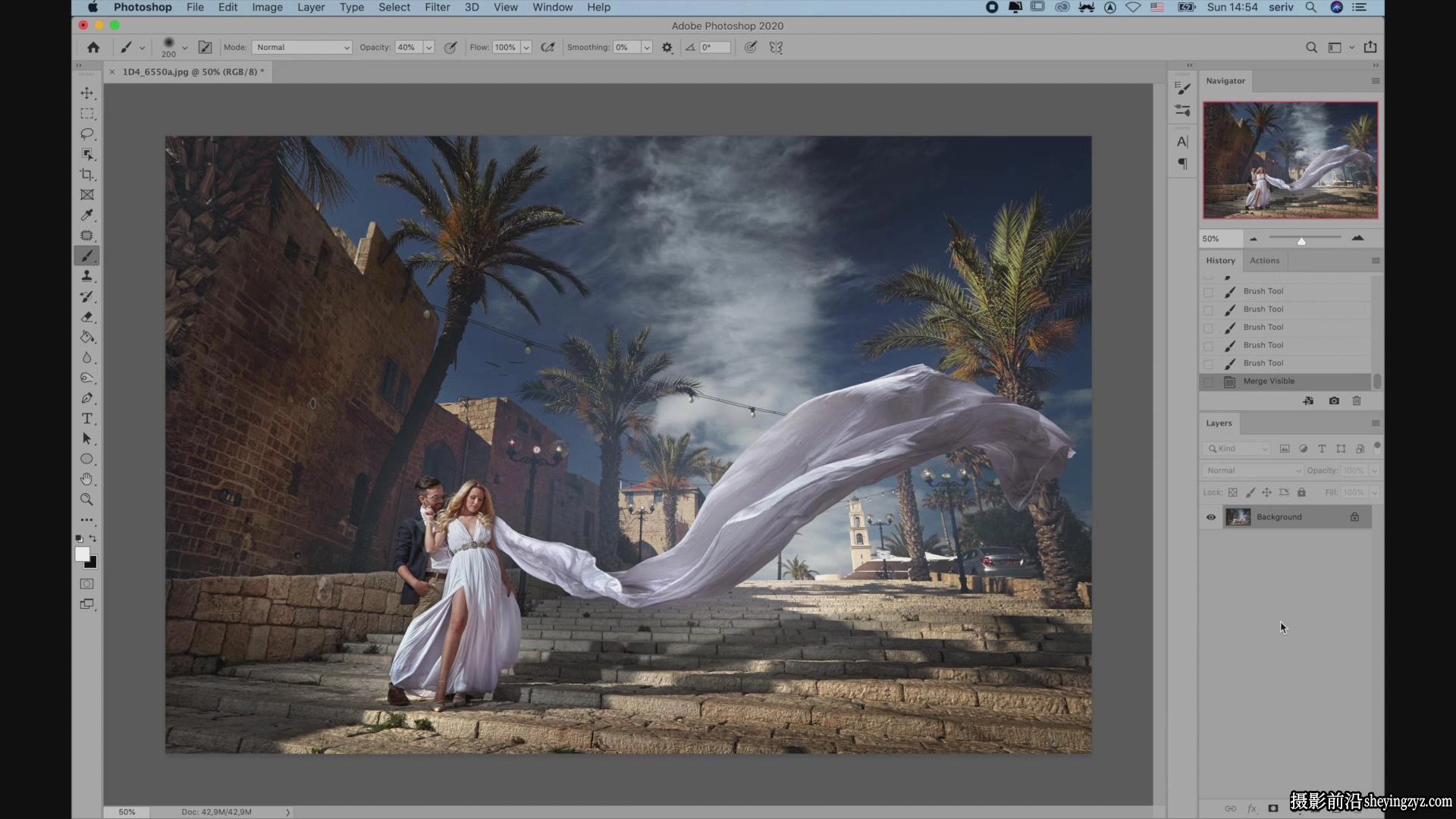The width and height of the screenshot is (1456, 819).
Task: Adjust the Navigator zoom slider
Action: 1301,241
